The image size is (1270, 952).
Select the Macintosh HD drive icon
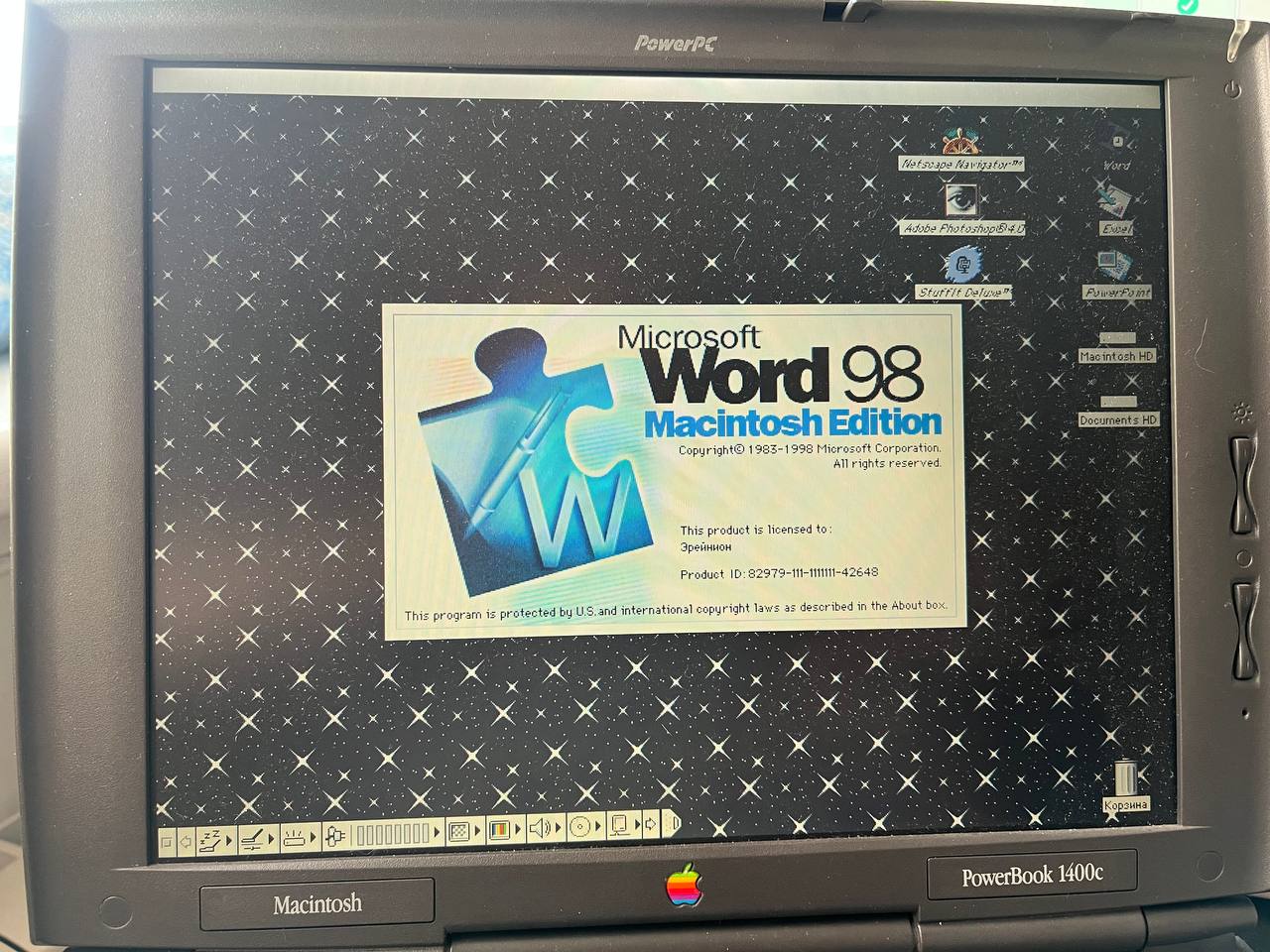click(1117, 340)
